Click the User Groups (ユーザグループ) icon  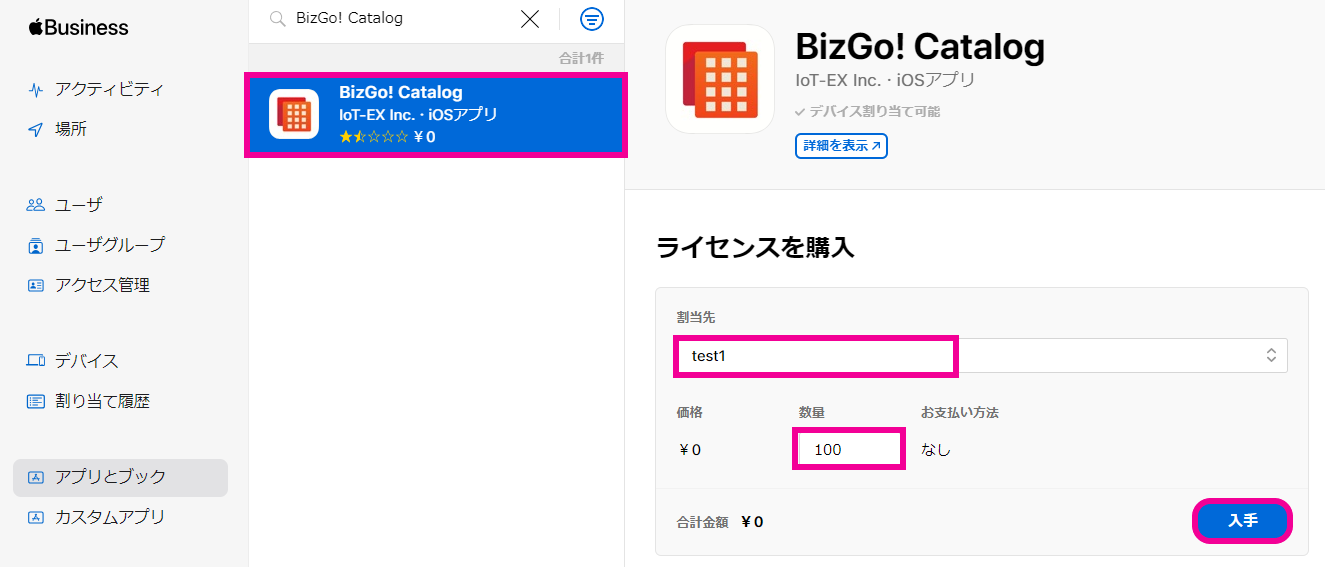coord(36,245)
